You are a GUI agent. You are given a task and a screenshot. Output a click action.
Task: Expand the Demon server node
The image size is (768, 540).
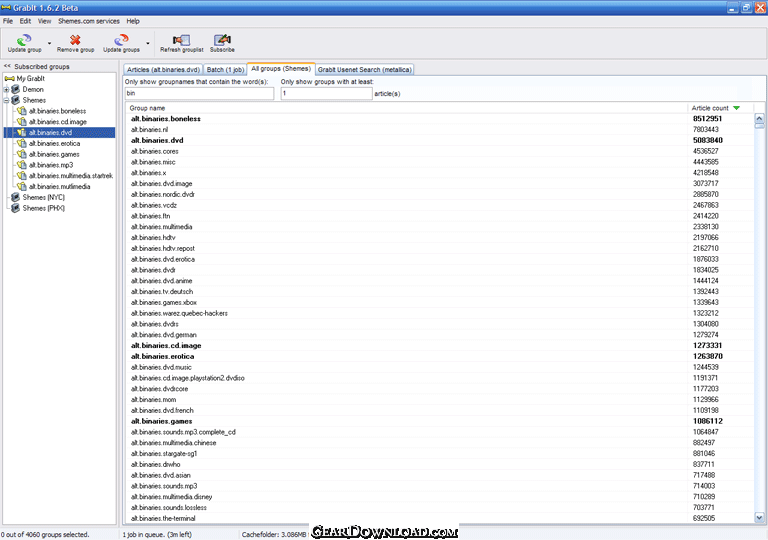point(6,89)
